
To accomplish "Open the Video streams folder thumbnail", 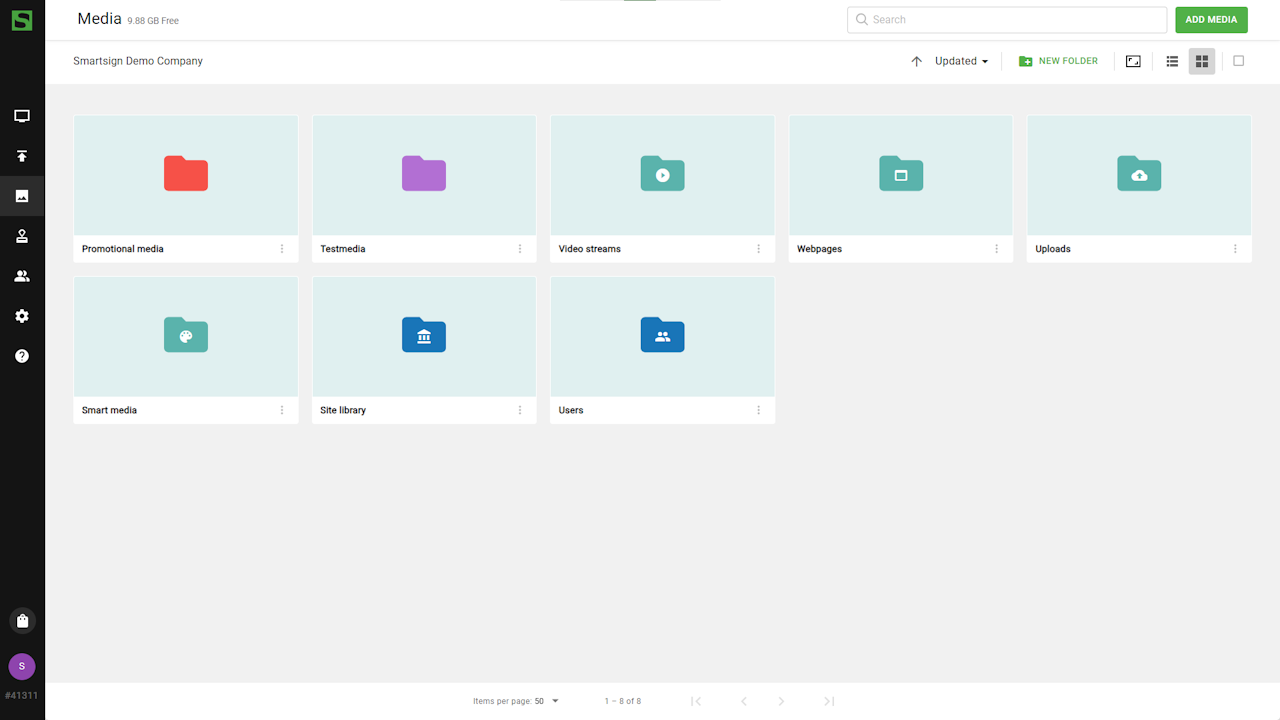I will (x=662, y=175).
